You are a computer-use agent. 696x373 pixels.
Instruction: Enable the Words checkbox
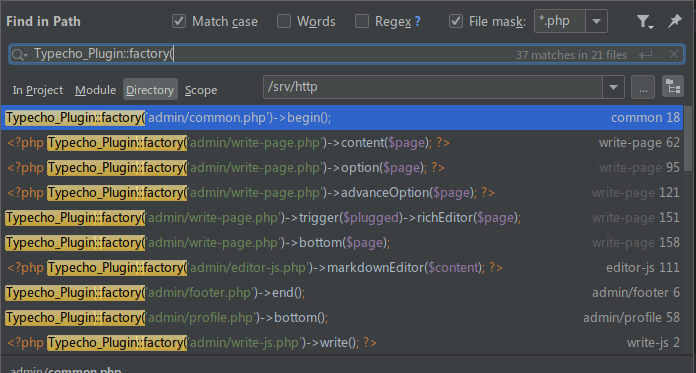click(284, 21)
